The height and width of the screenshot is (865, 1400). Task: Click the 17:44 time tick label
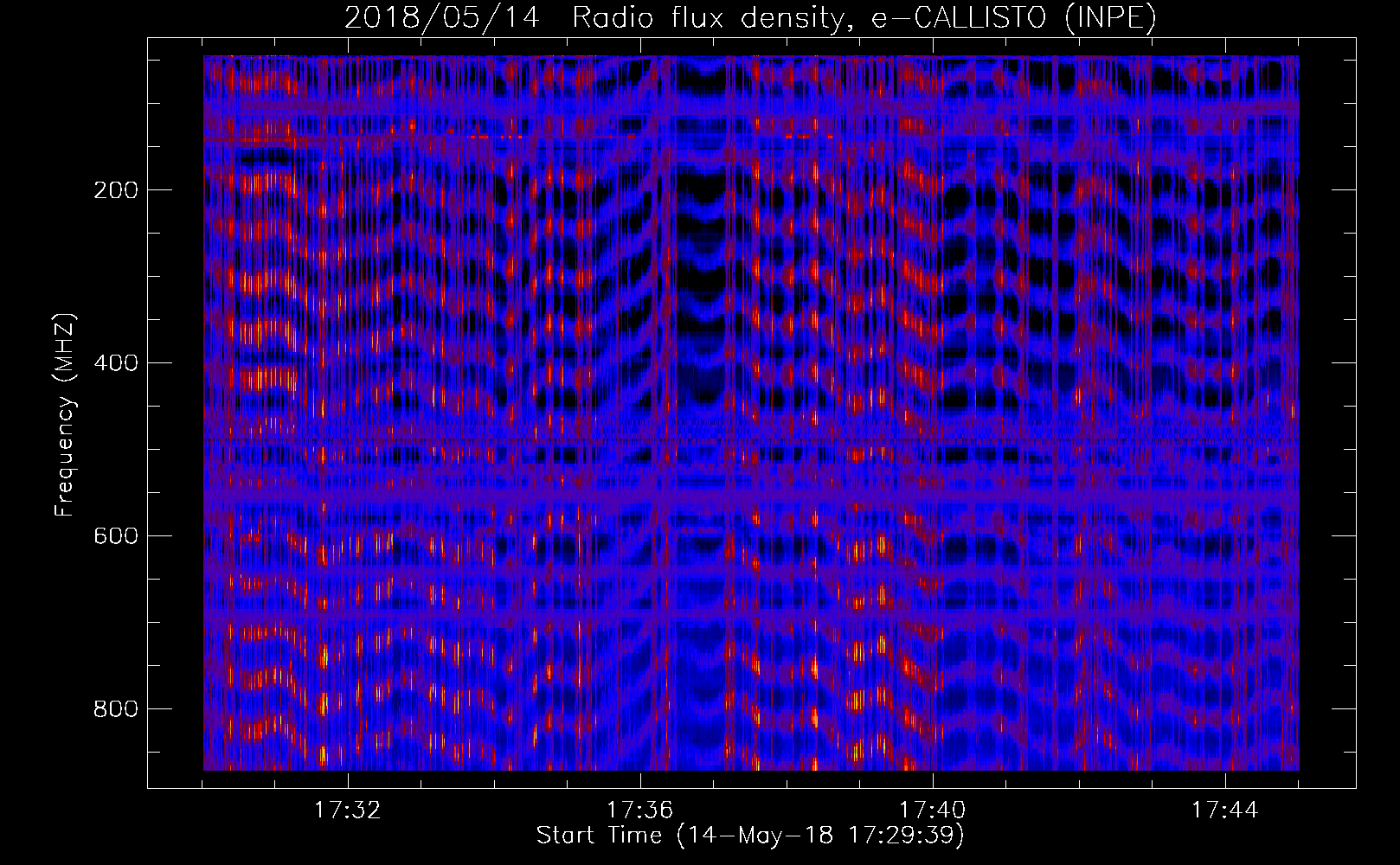1224,811
